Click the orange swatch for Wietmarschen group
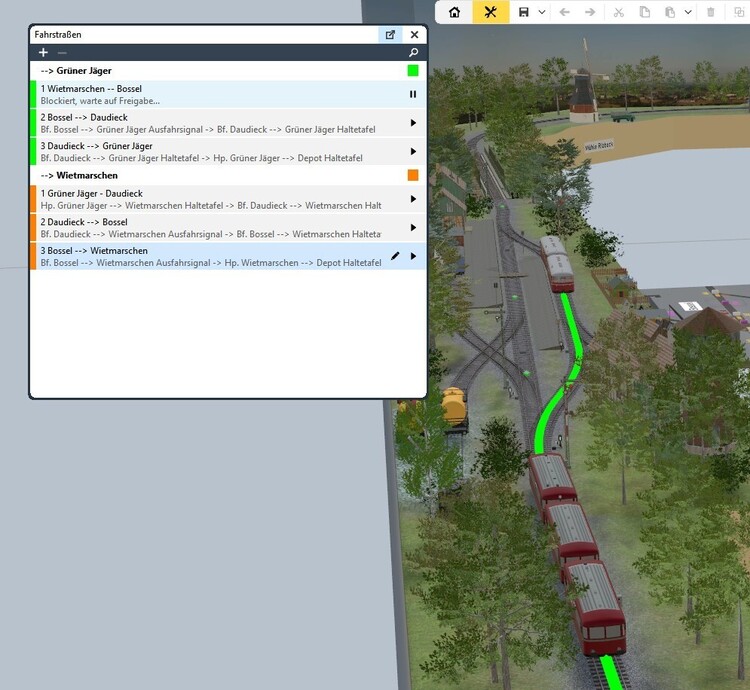This screenshot has width=750, height=690. point(413,175)
